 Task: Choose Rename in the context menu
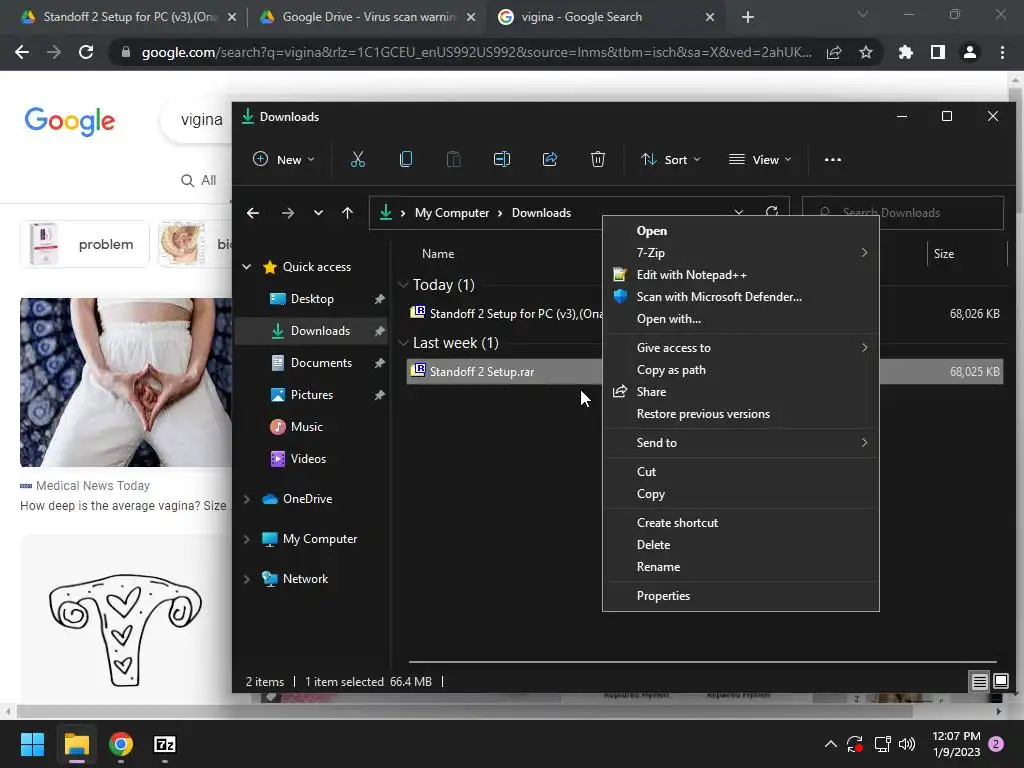[x=741, y=567]
